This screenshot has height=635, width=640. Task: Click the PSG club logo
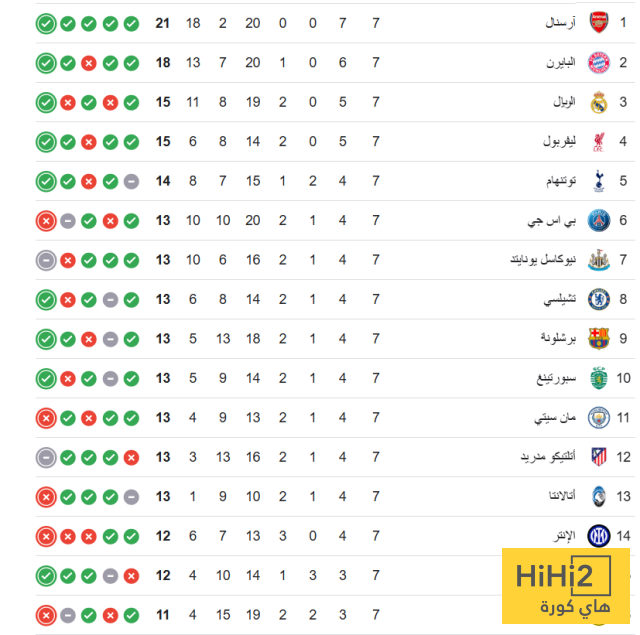pyautogui.click(x=598, y=220)
